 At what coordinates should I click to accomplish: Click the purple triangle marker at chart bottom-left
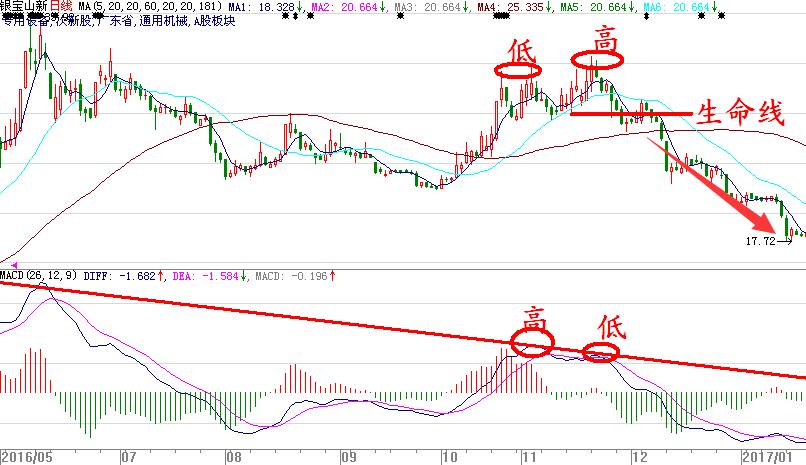click(x=14, y=265)
